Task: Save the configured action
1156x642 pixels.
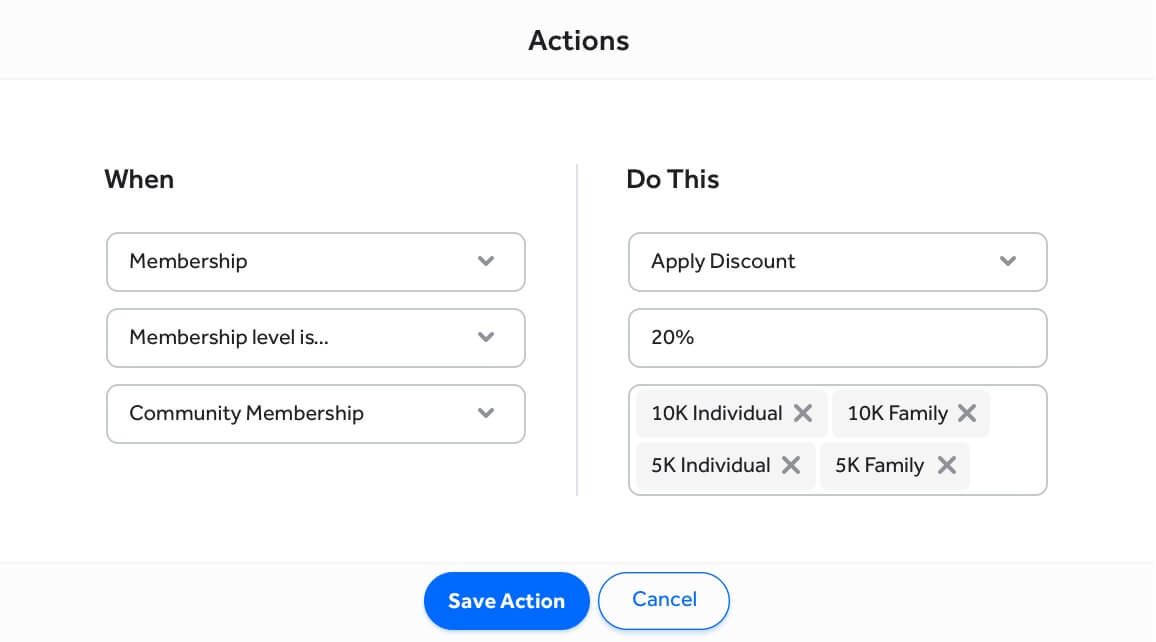Action: tap(506, 600)
